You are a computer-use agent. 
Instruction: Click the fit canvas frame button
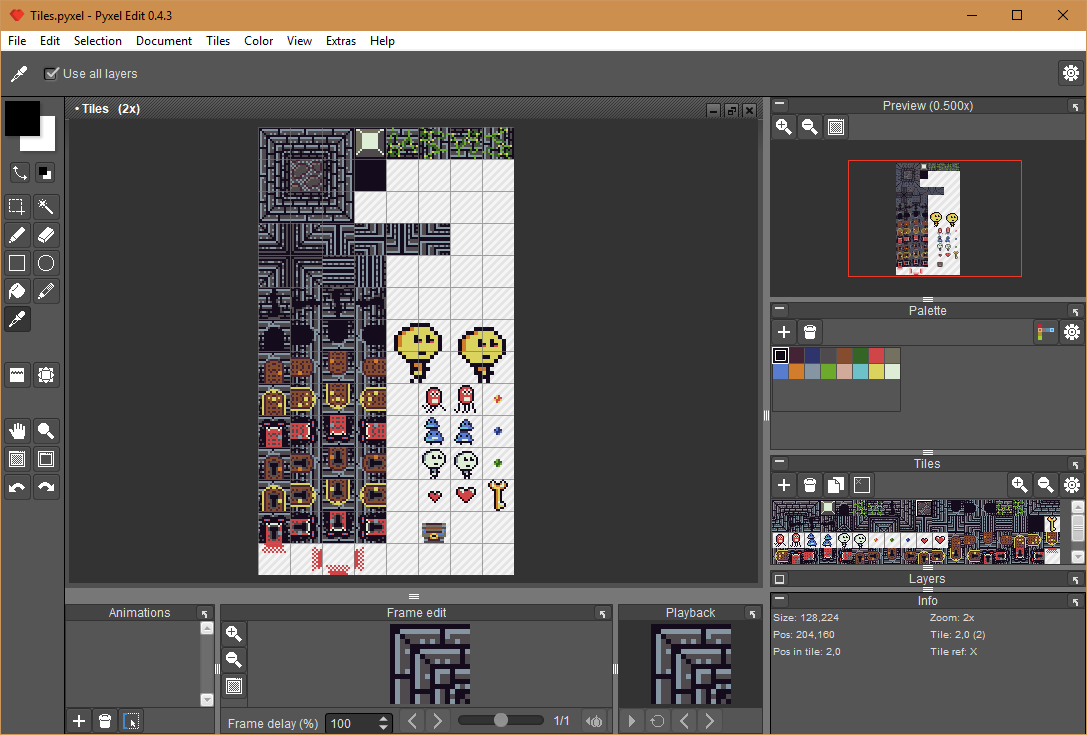click(x=46, y=459)
